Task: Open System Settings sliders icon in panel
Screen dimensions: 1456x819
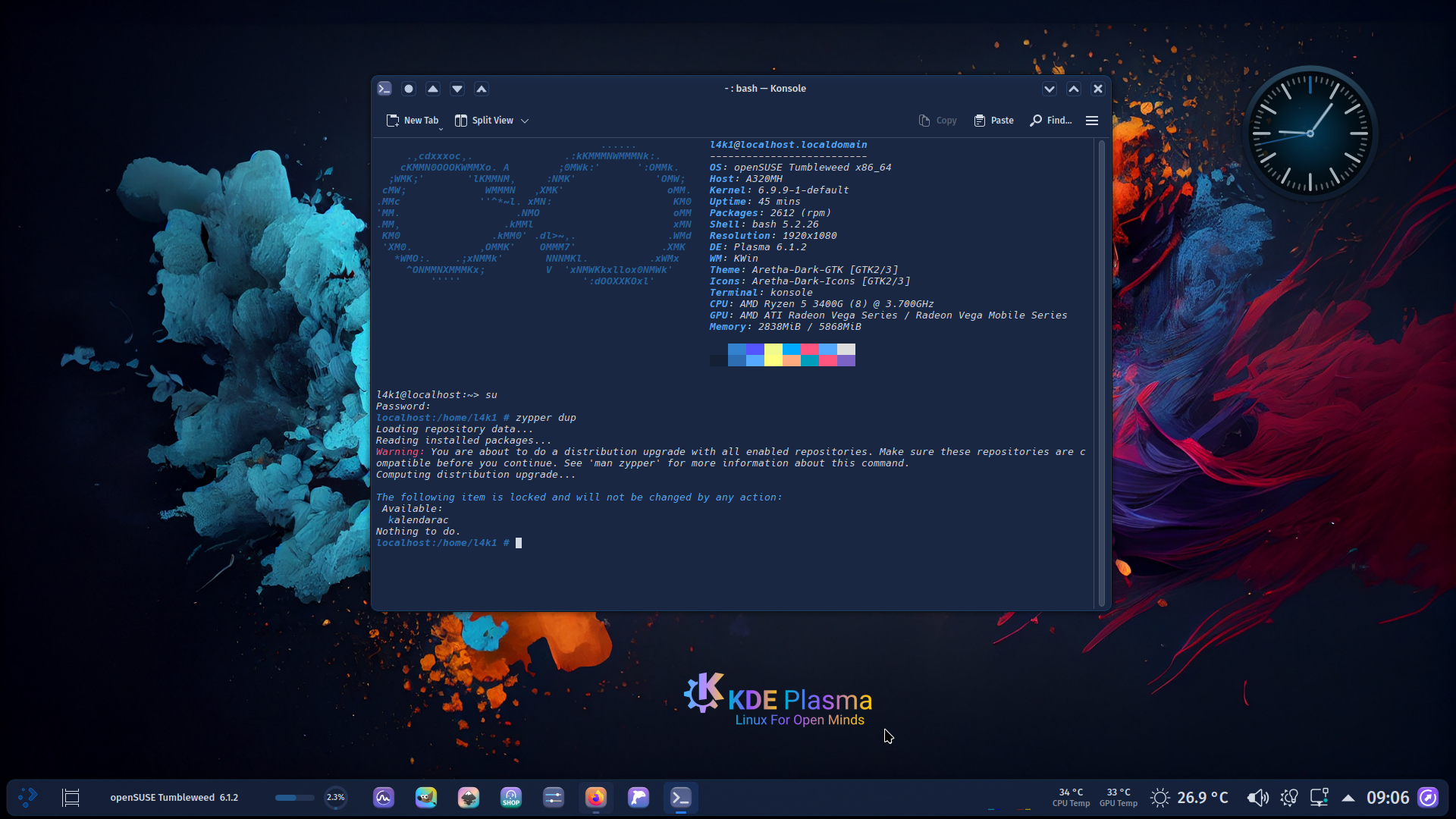Action: [x=554, y=798]
